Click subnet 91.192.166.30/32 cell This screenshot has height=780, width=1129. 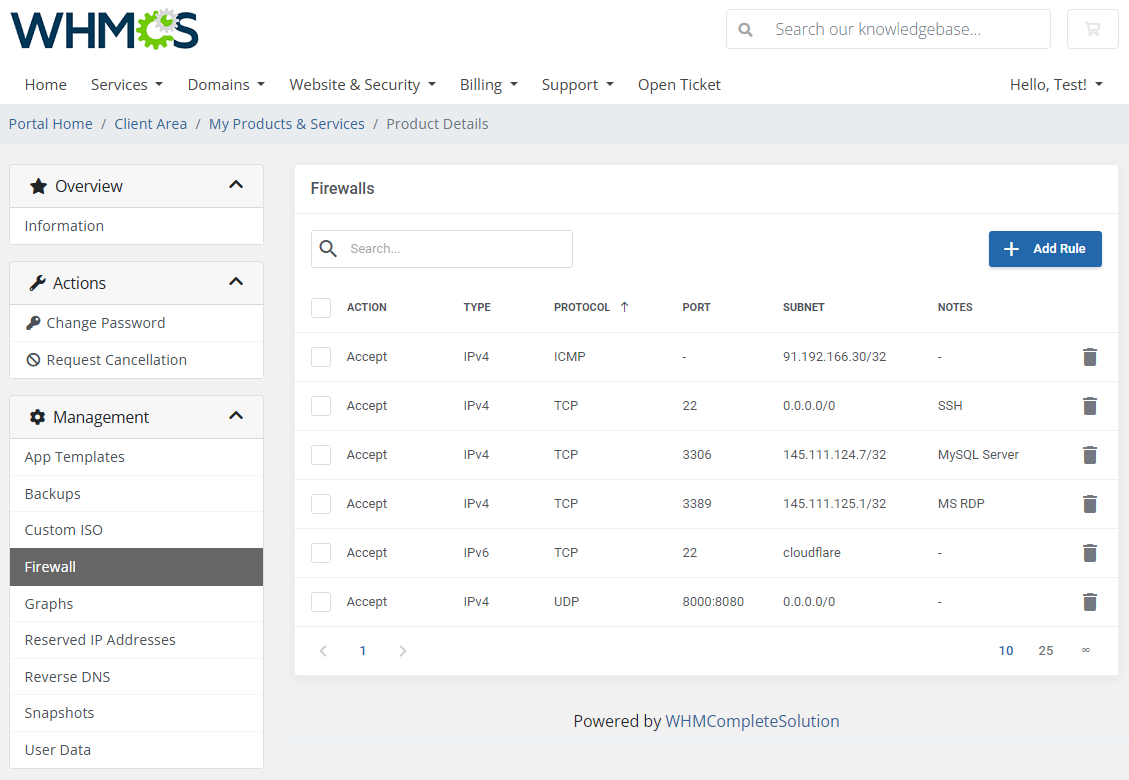point(835,357)
